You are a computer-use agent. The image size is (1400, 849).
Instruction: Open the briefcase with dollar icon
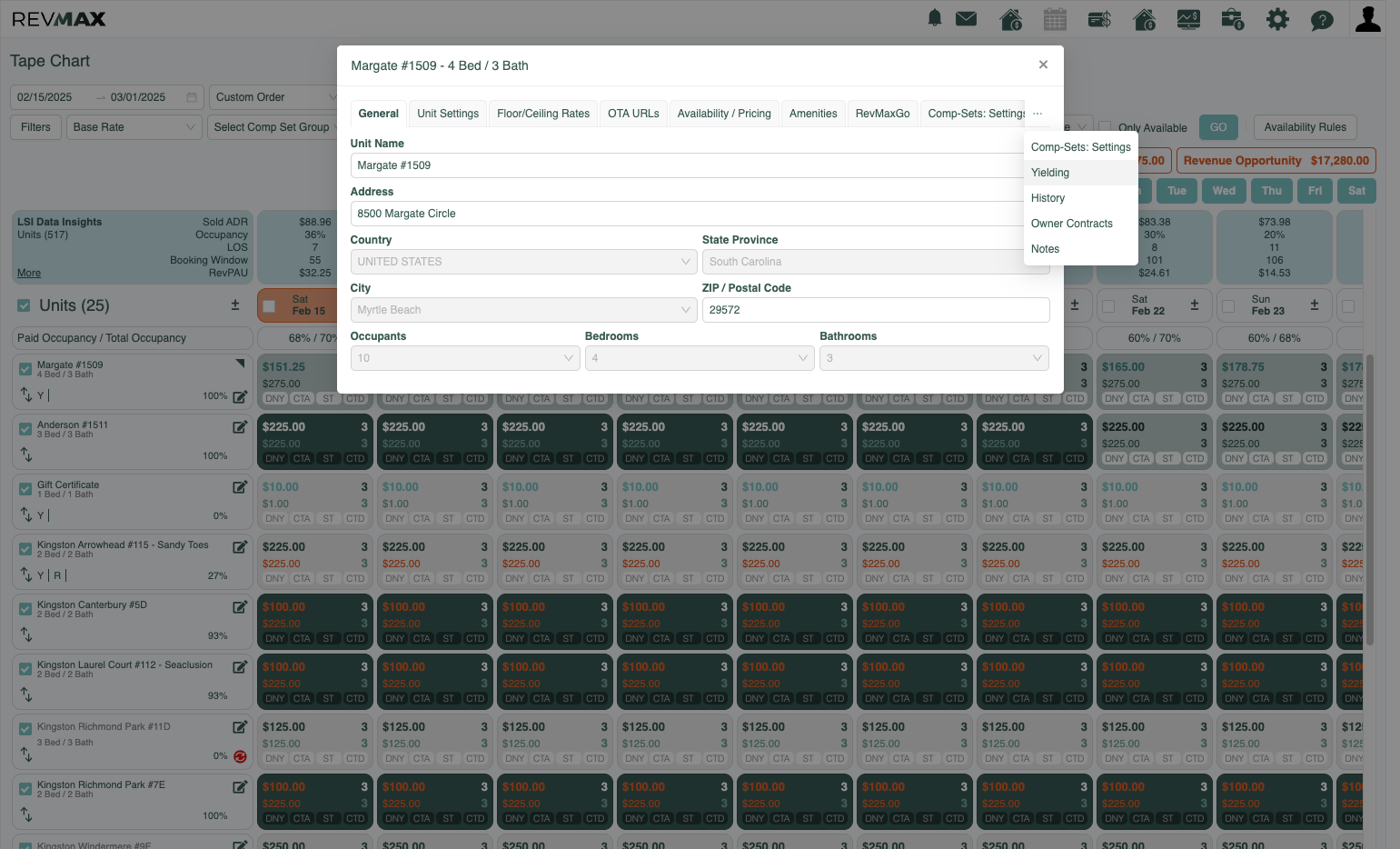point(1233,18)
